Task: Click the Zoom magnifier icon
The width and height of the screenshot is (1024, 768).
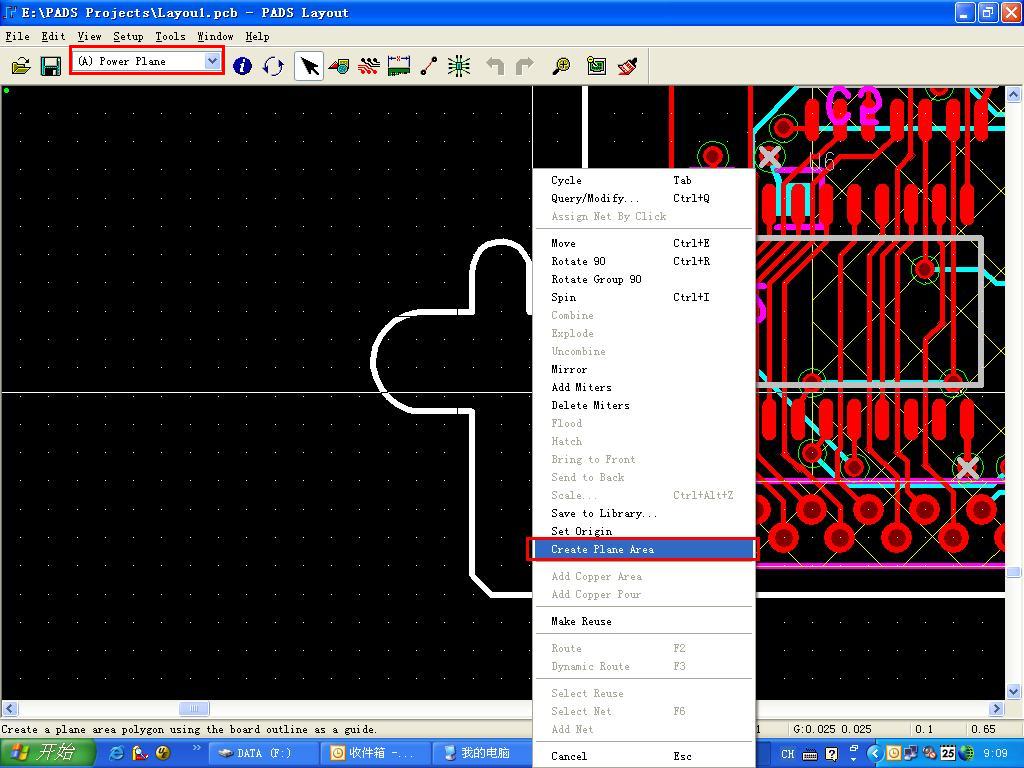Action: click(x=562, y=66)
